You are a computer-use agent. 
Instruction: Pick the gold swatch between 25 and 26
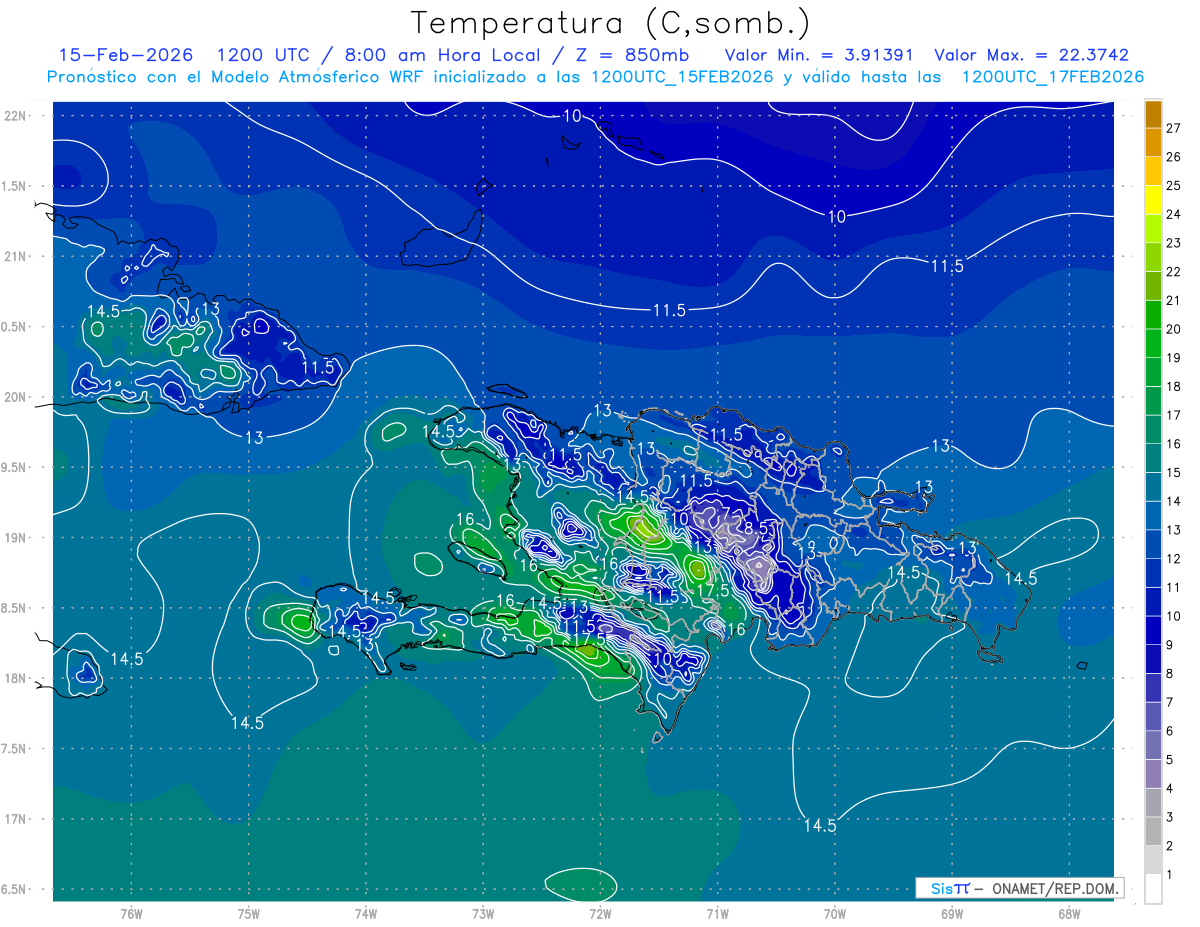pos(1153,171)
